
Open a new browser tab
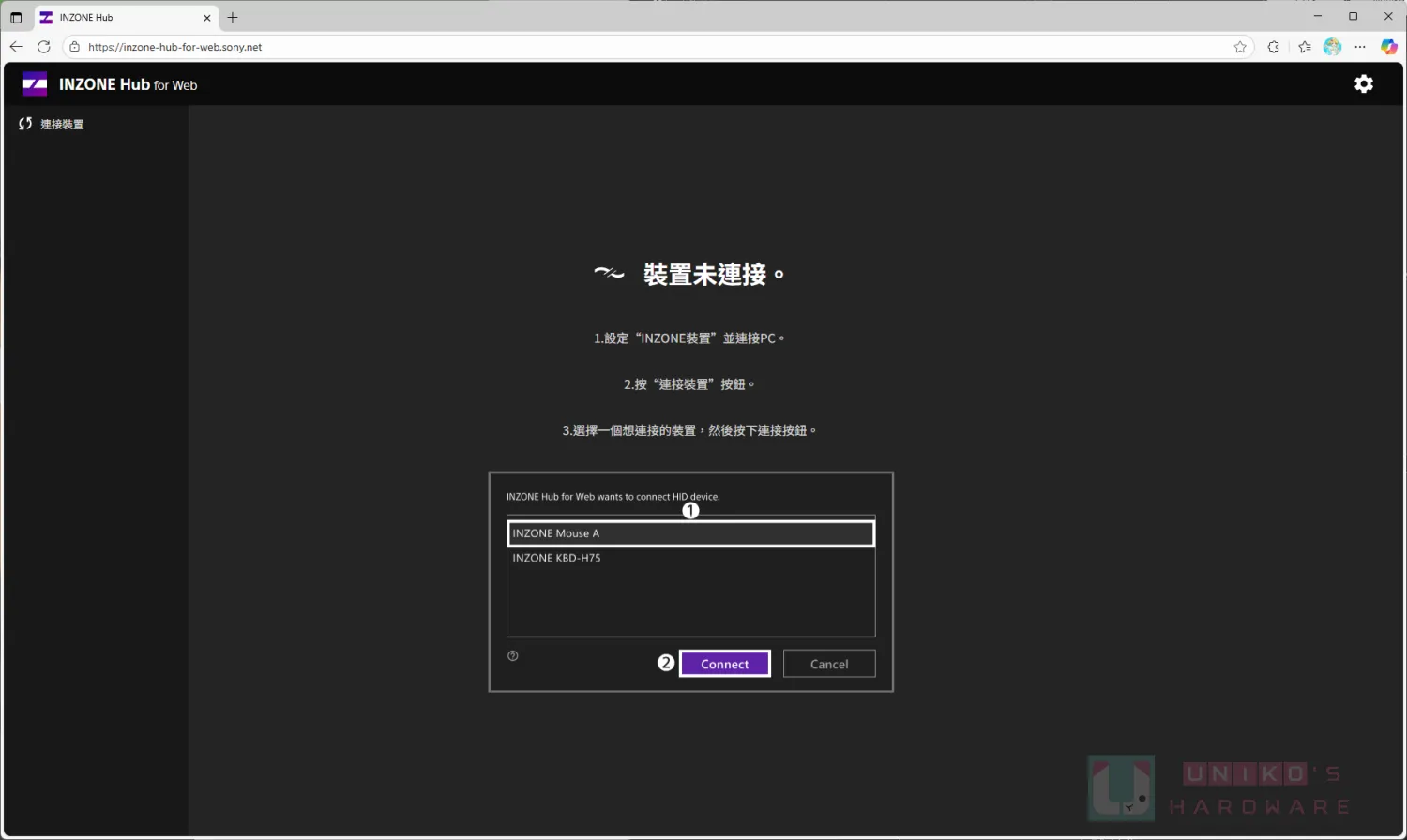click(x=233, y=17)
